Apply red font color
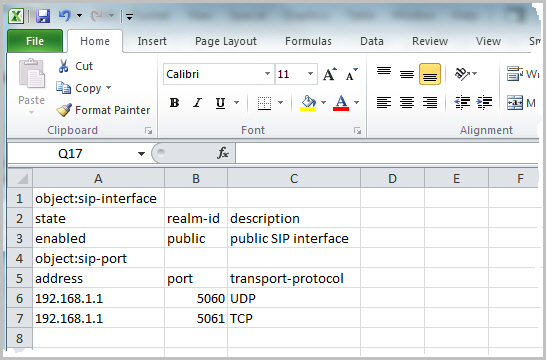The image size is (546, 360). [x=341, y=103]
